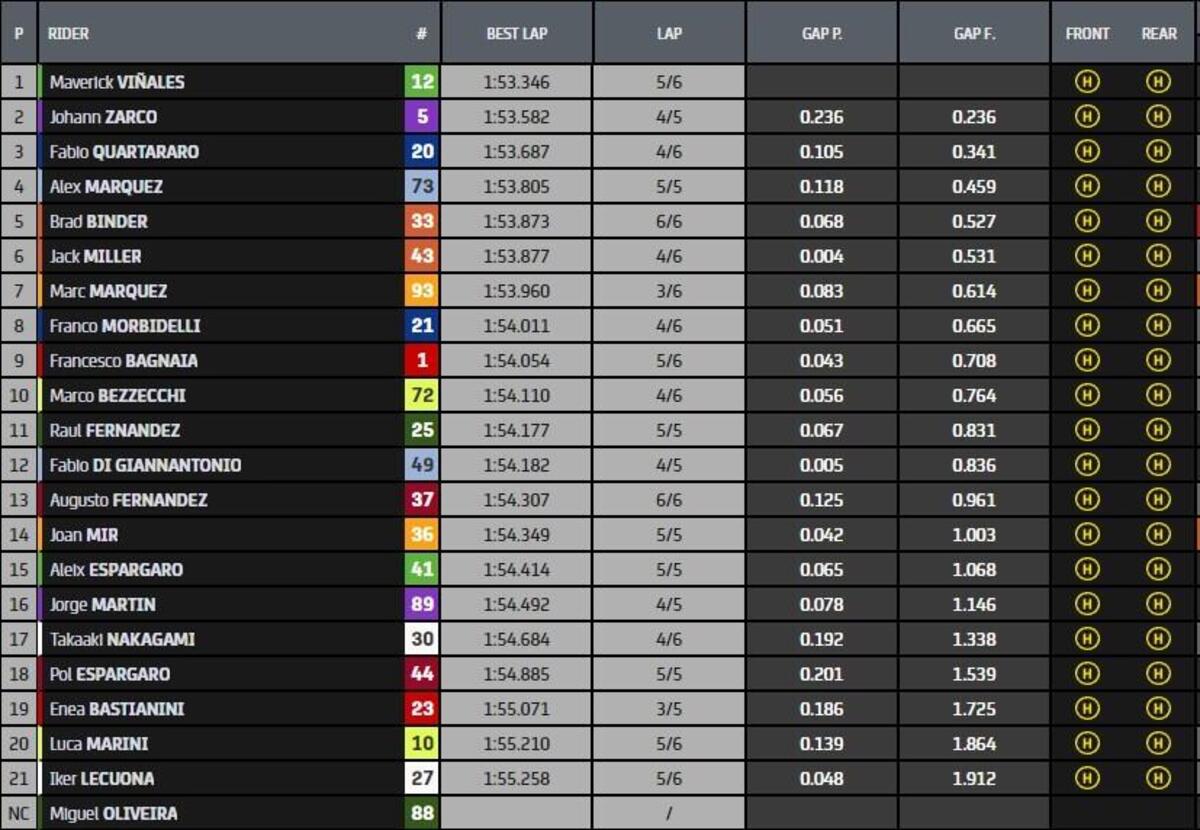Click Marc Marquez's orange 93 badge
The image size is (1200, 830).
422,291
